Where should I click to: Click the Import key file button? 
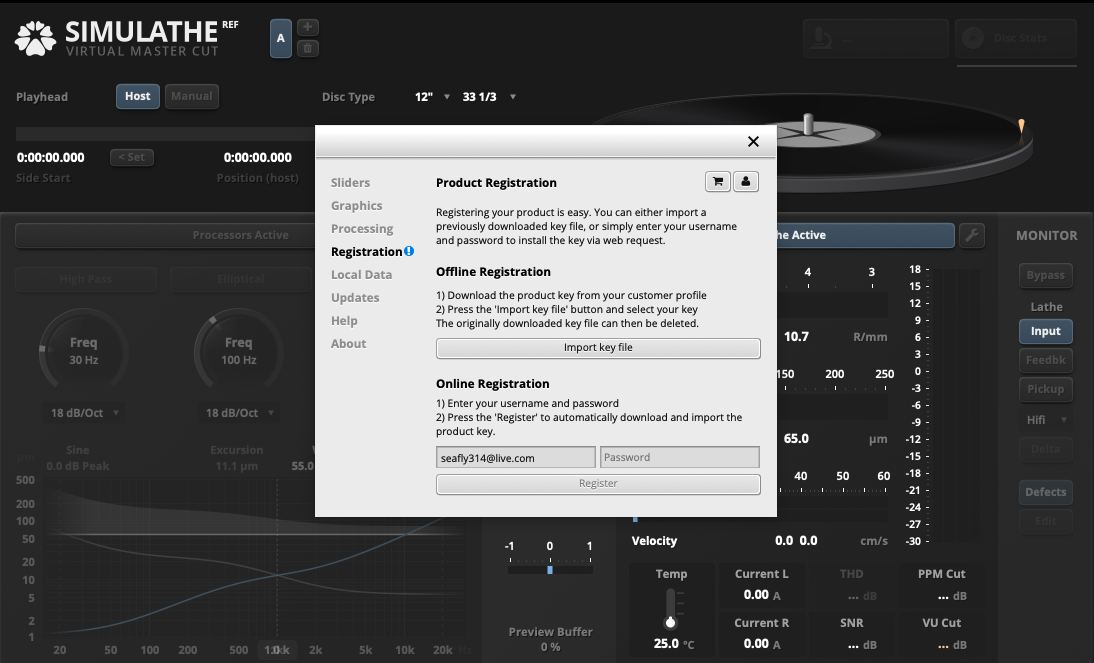point(598,348)
